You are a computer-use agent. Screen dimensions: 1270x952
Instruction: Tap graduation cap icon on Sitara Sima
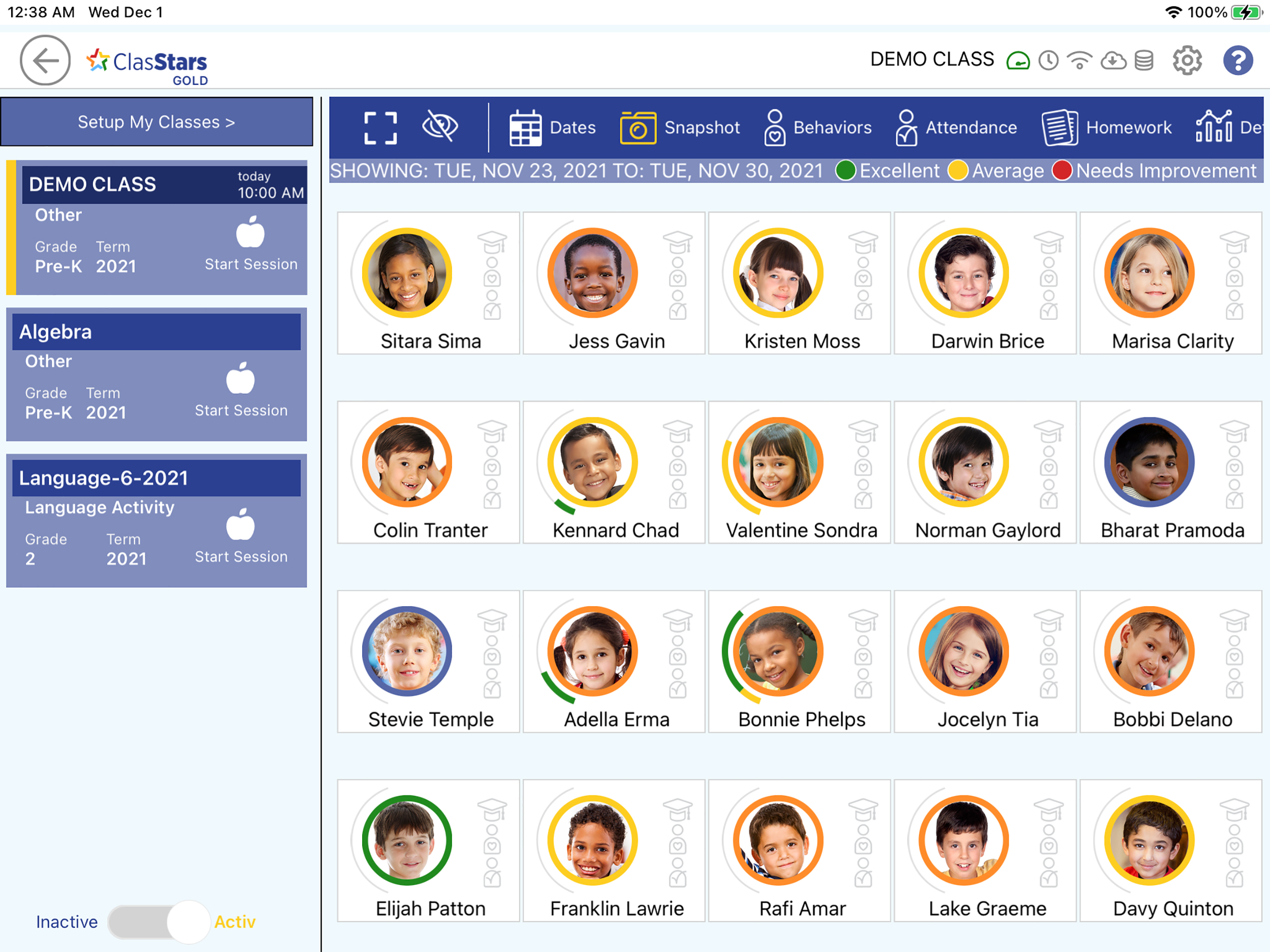[492, 242]
